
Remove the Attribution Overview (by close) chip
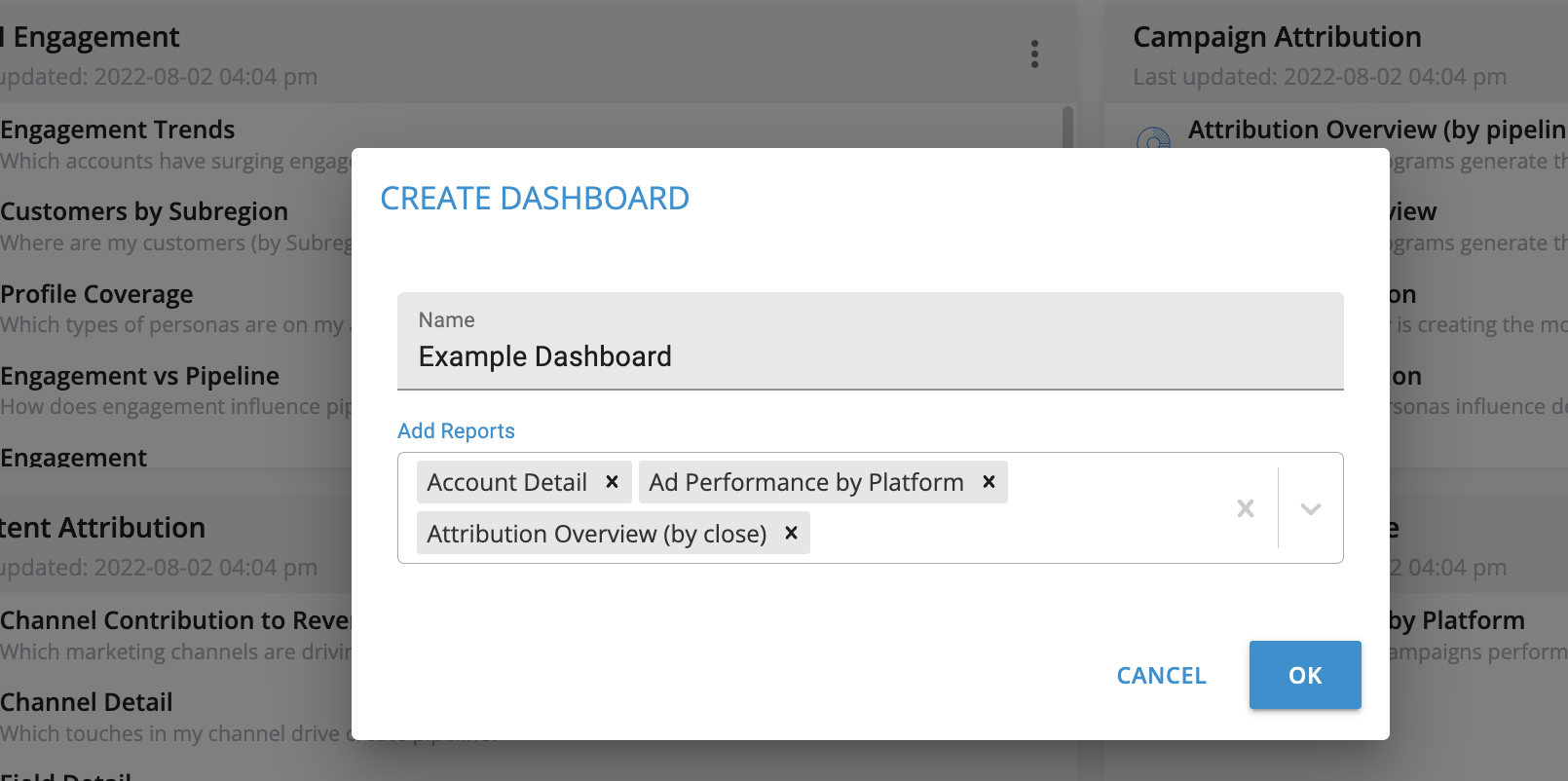[x=791, y=533]
